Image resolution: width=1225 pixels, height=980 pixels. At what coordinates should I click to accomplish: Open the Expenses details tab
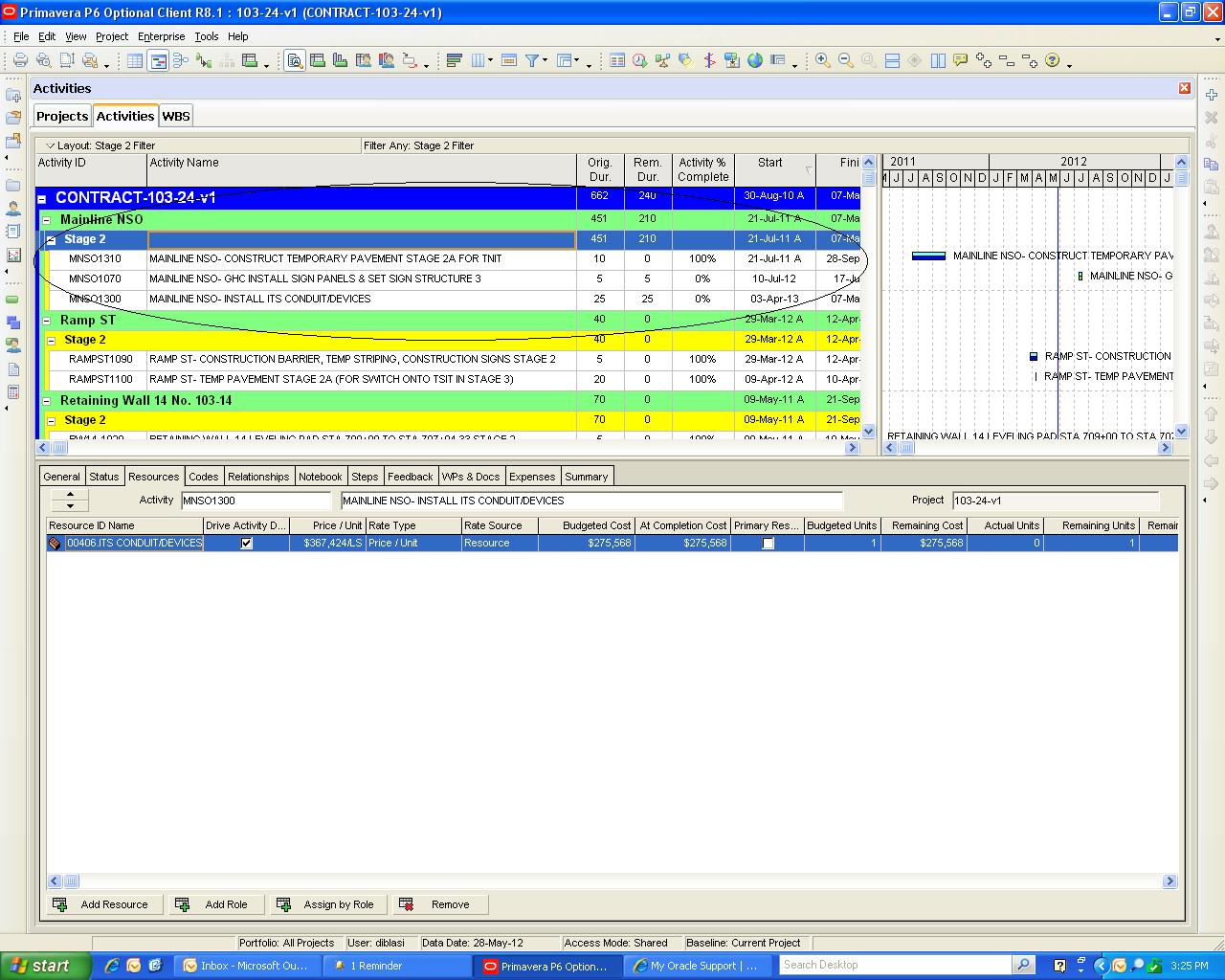(532, 477)
